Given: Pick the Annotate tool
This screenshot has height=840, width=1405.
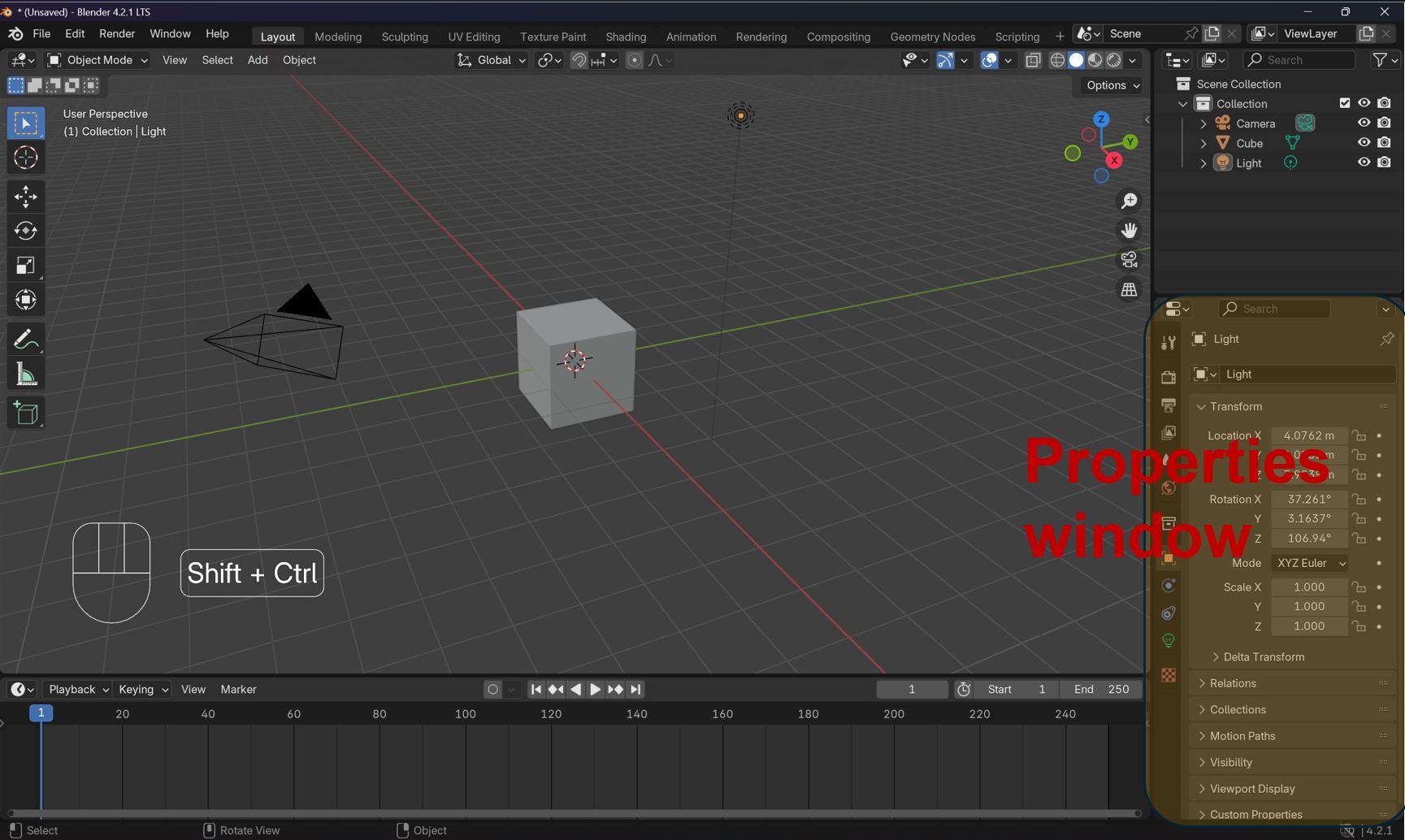Looking at the screenshot, I should pyautogui.click(x=26, y=340).
